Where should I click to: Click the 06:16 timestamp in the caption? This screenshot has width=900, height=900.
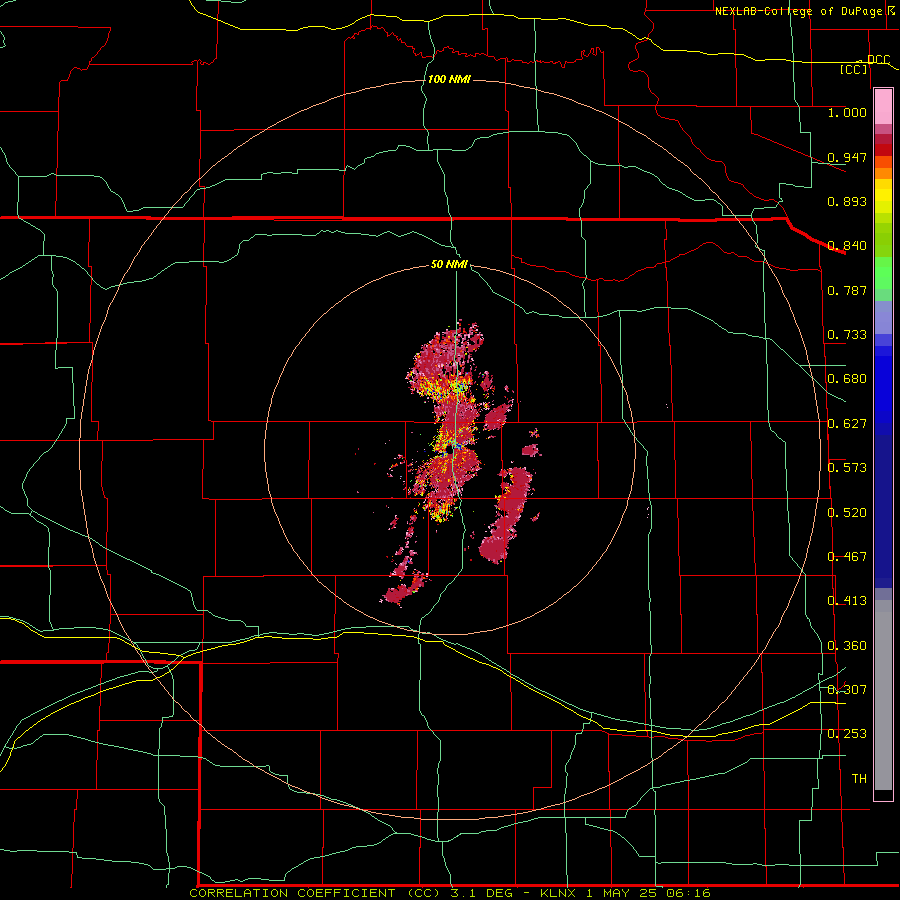(x=688, y=893)
